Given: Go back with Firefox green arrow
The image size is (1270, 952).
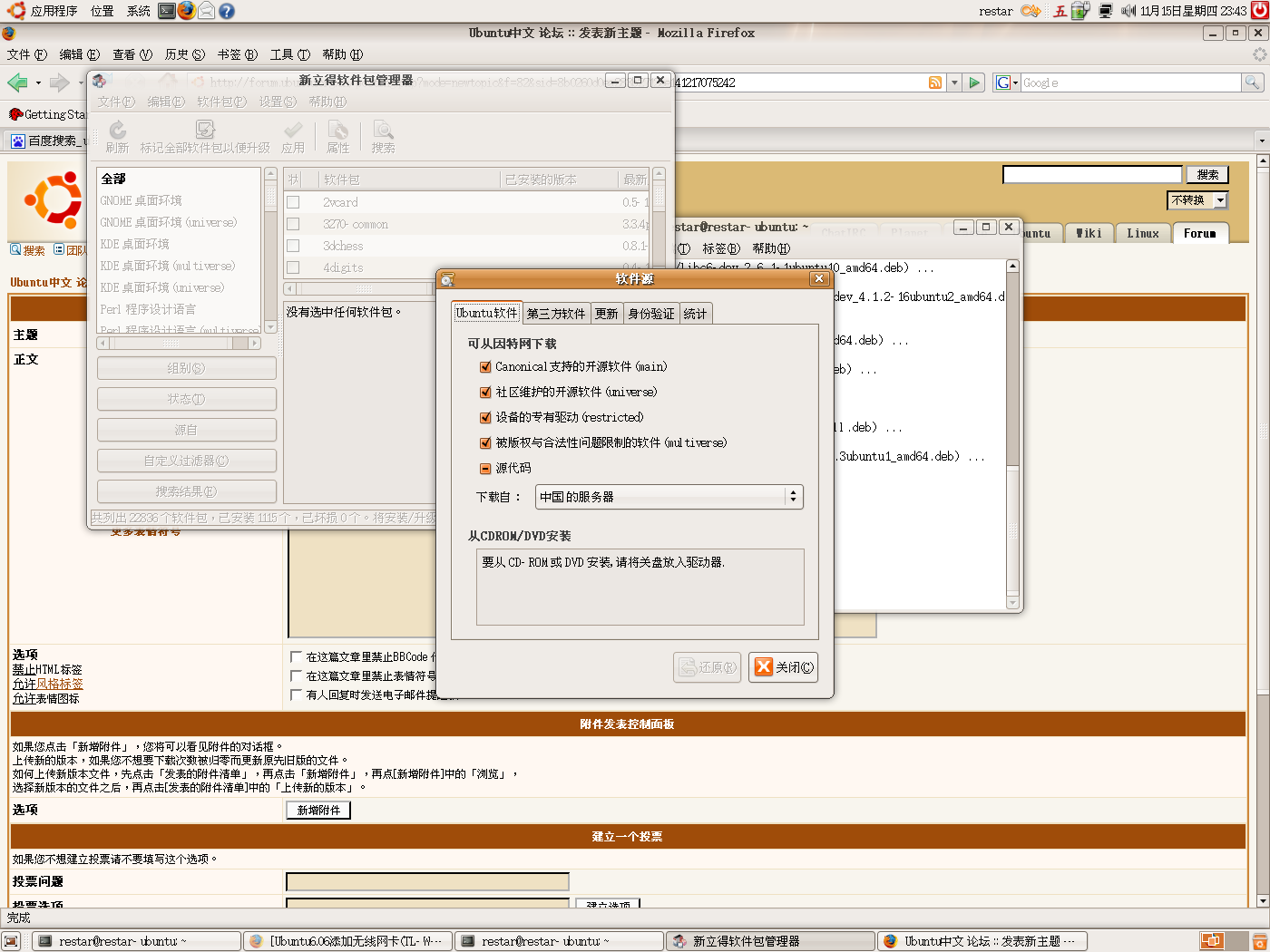Looking at the screenshot, I should click(x=17, y=83).
